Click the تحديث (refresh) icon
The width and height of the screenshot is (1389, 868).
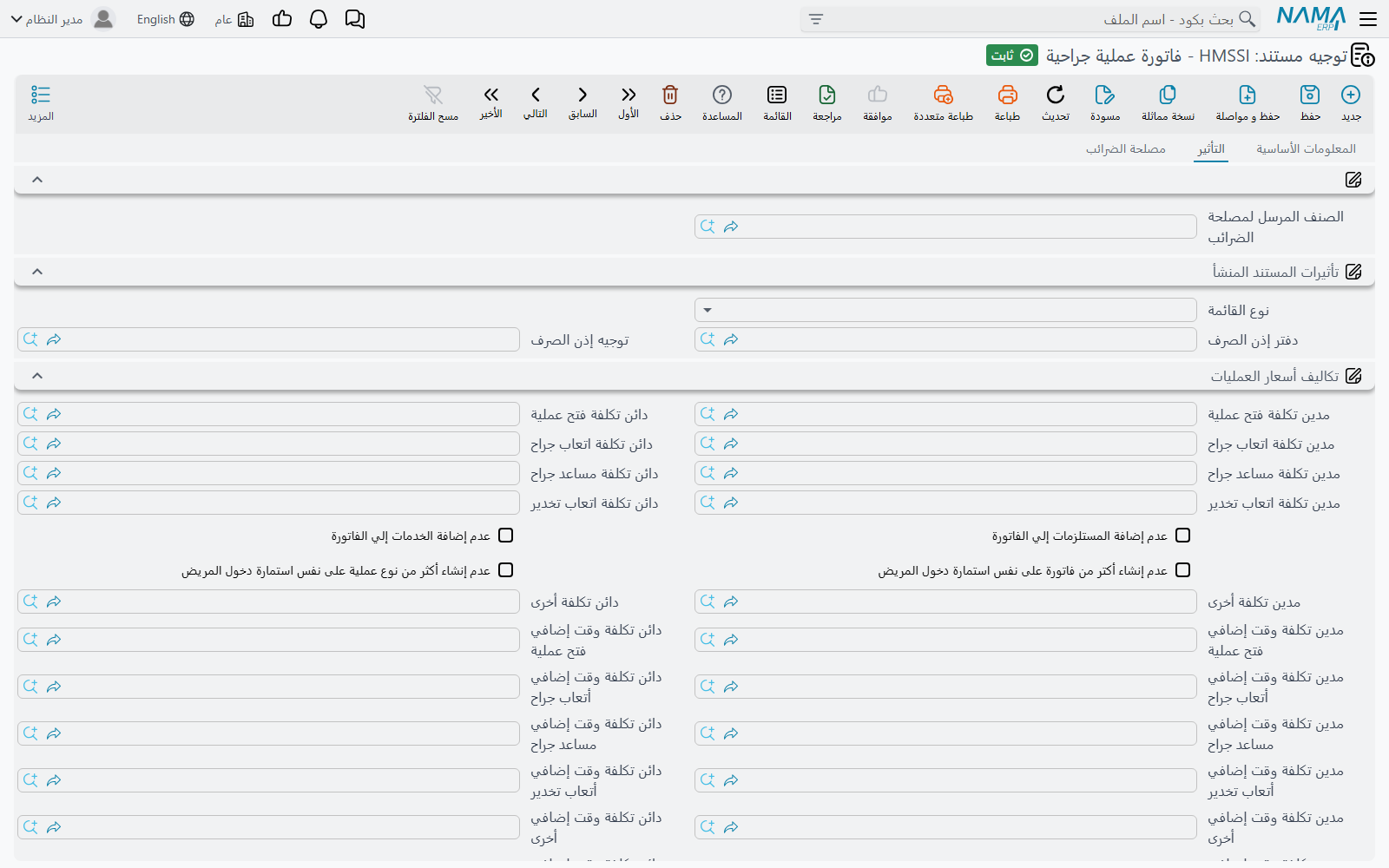point(1056,95)
